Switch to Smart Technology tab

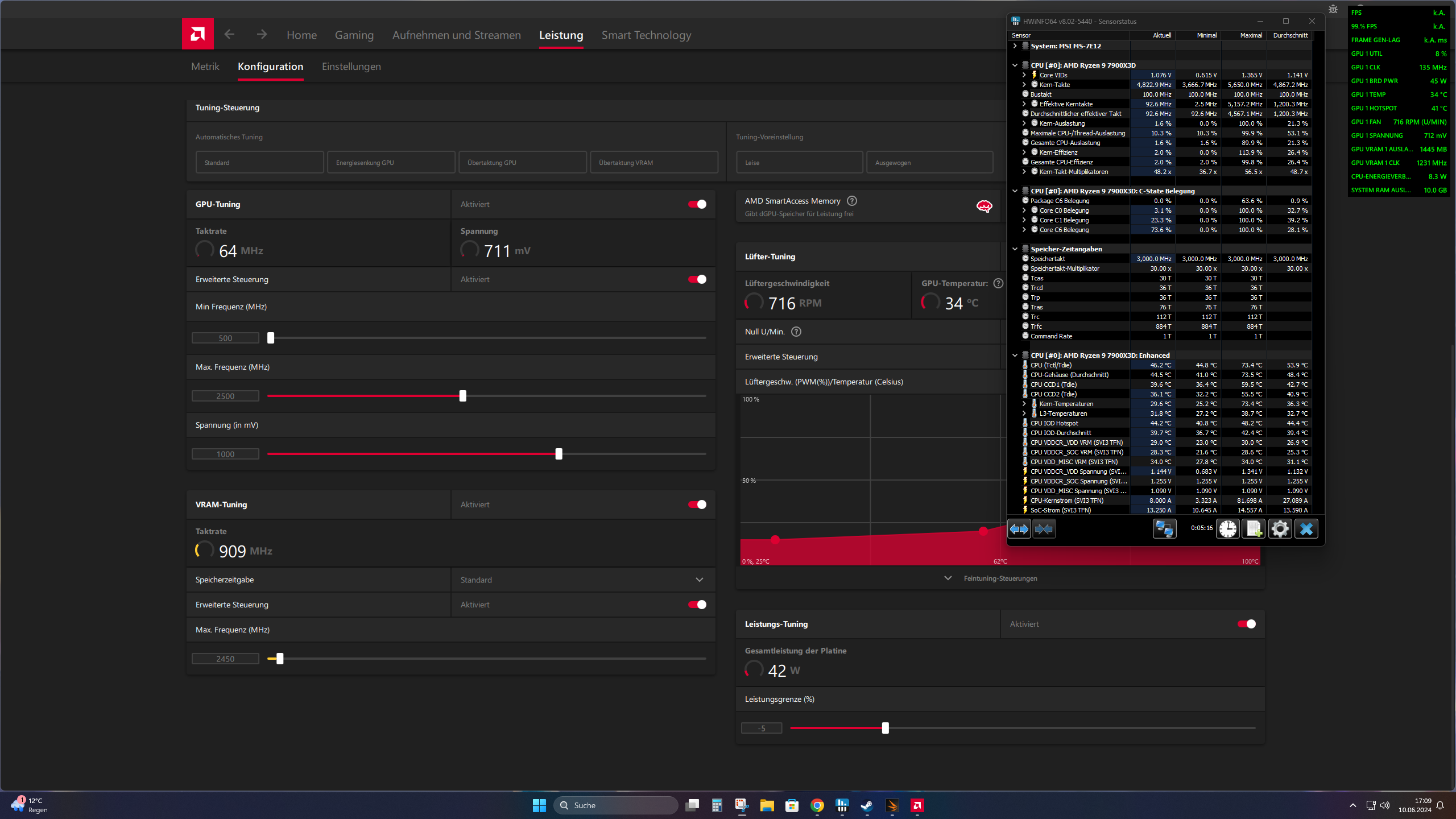647,35
